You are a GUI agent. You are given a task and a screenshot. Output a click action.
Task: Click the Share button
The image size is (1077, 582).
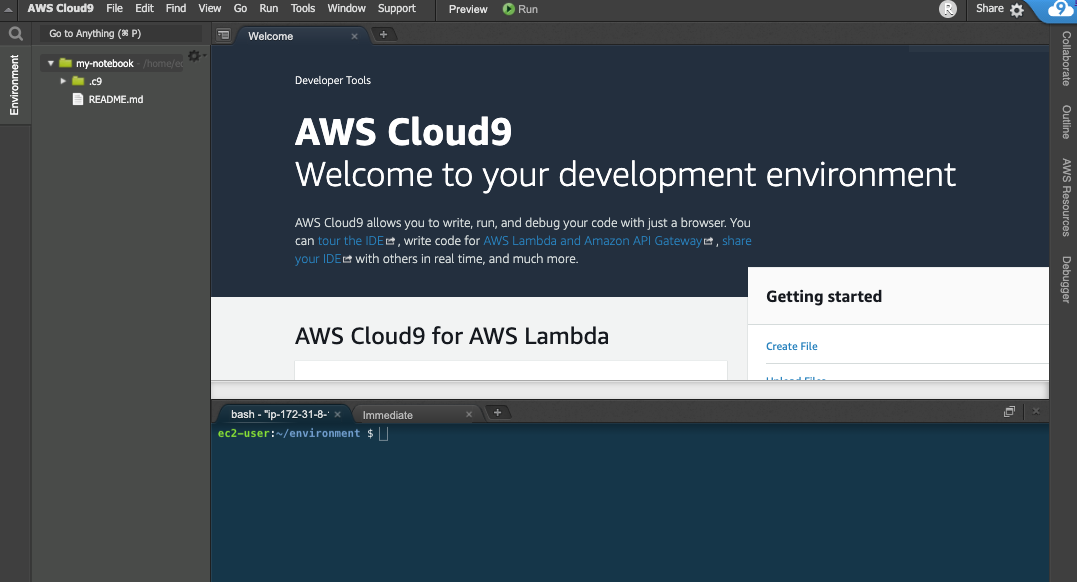coord(990,8)
